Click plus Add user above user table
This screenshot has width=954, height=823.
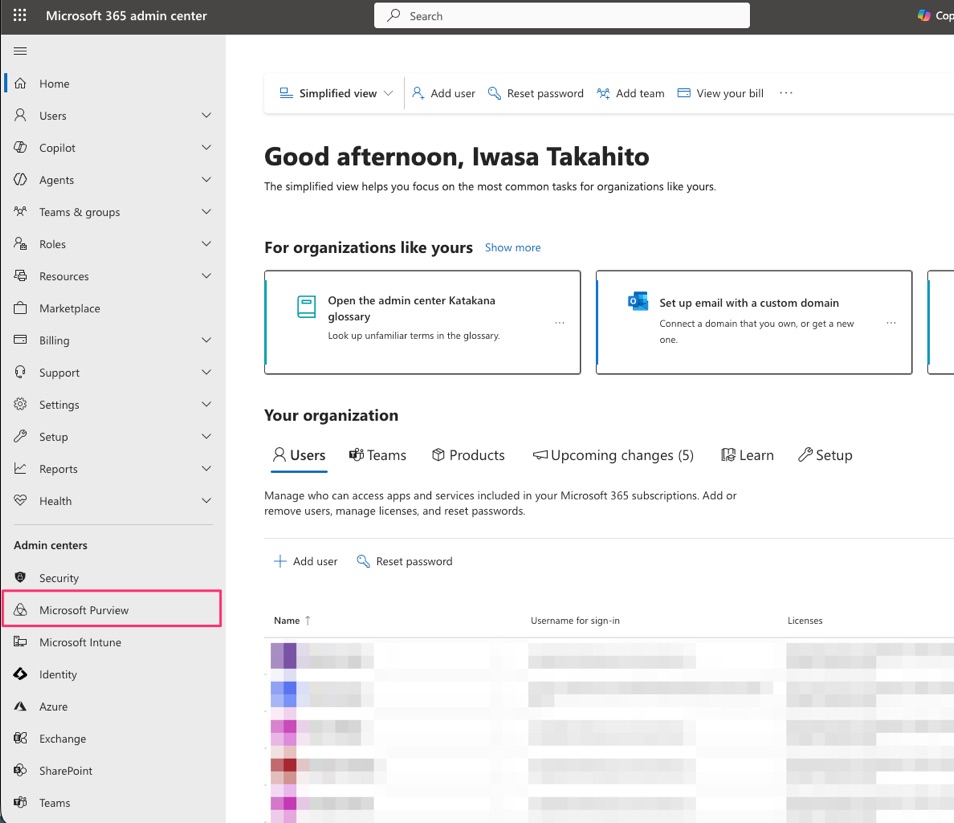(x=305, y=561)
